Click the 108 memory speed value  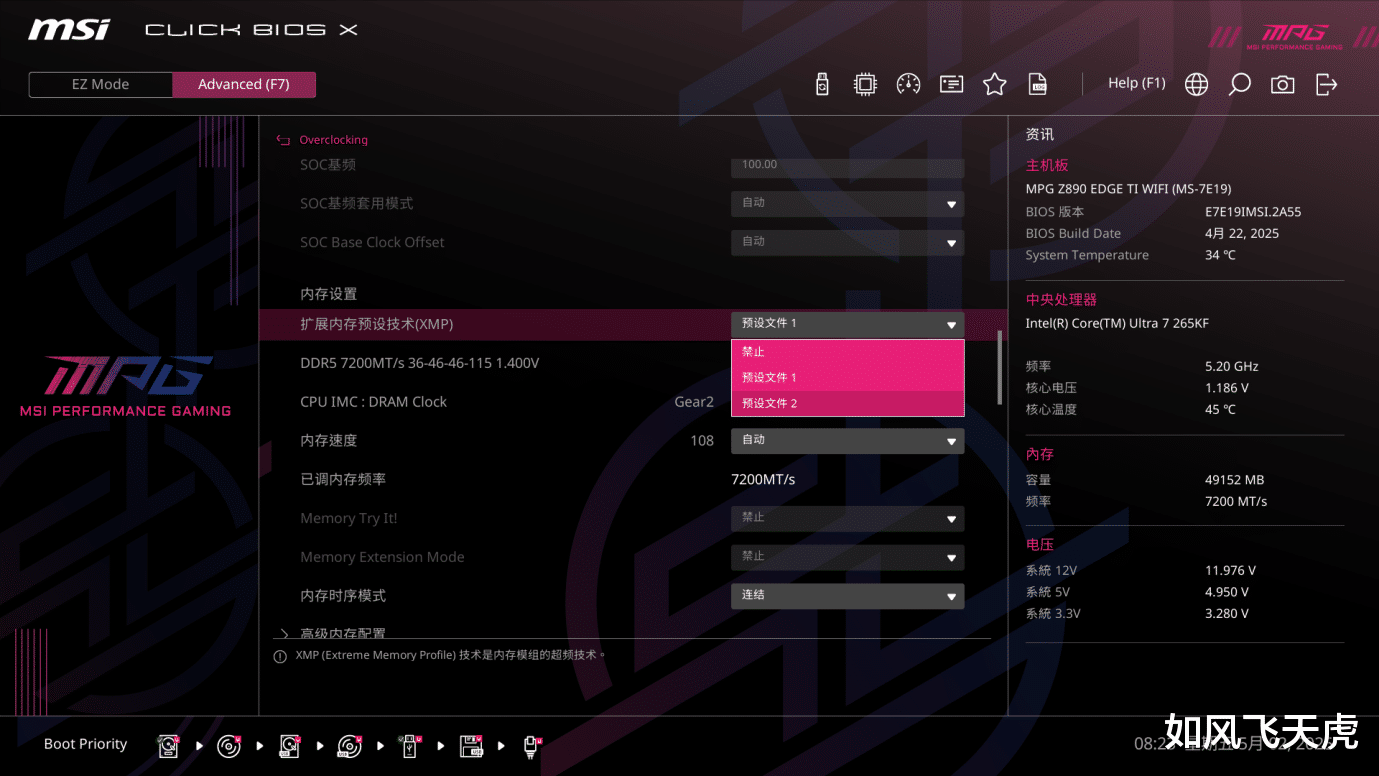tap(702, 441)
